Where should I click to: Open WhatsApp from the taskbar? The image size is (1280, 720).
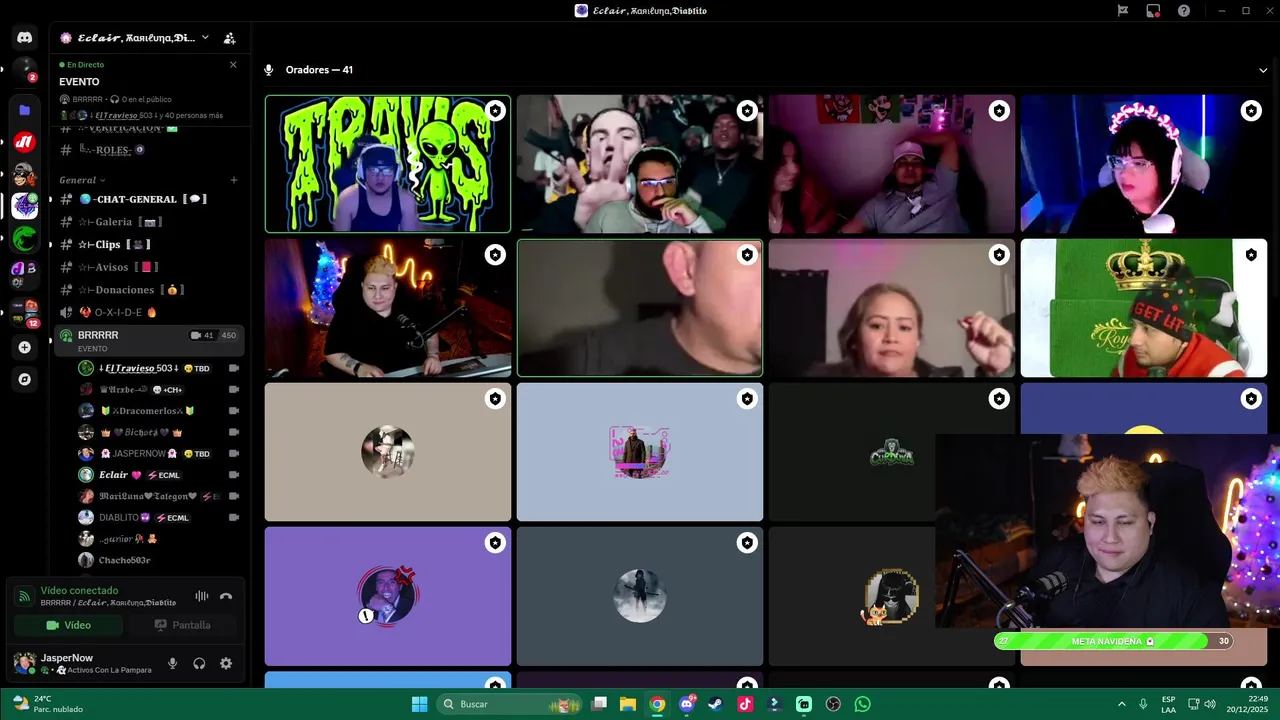(863, 704)
